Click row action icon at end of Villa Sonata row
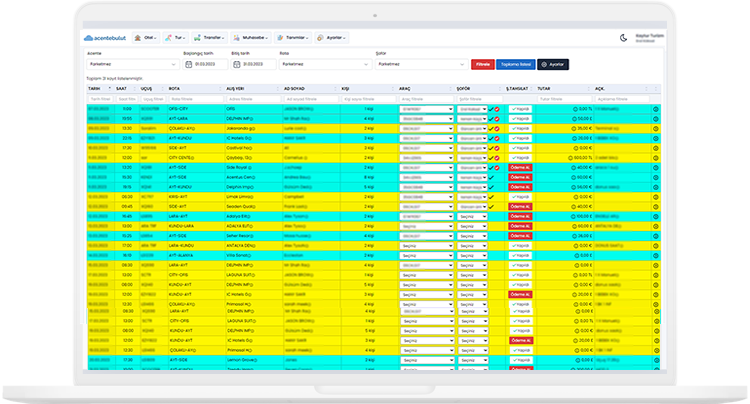 [656, 255]
